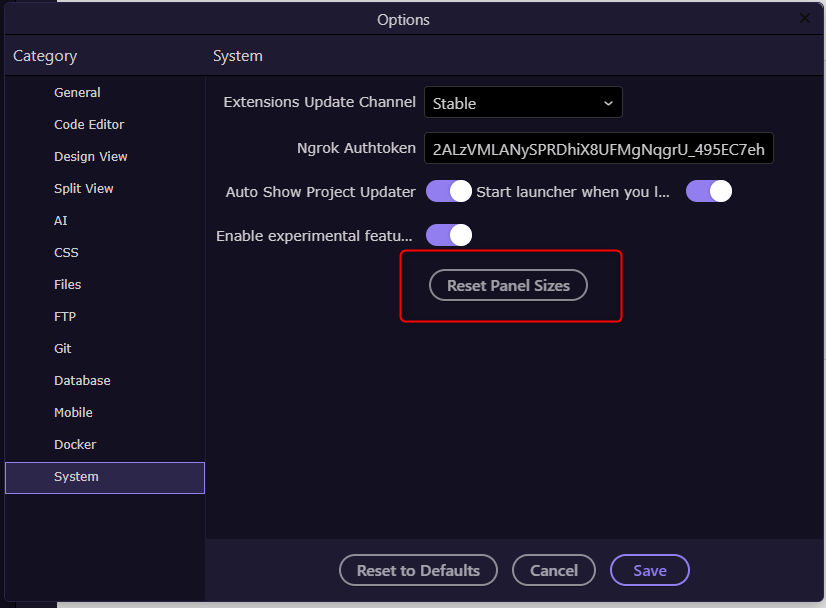Screen dimensions: 826x608
Task: Click Reset to Defaults button
Action: pos(418,570)
